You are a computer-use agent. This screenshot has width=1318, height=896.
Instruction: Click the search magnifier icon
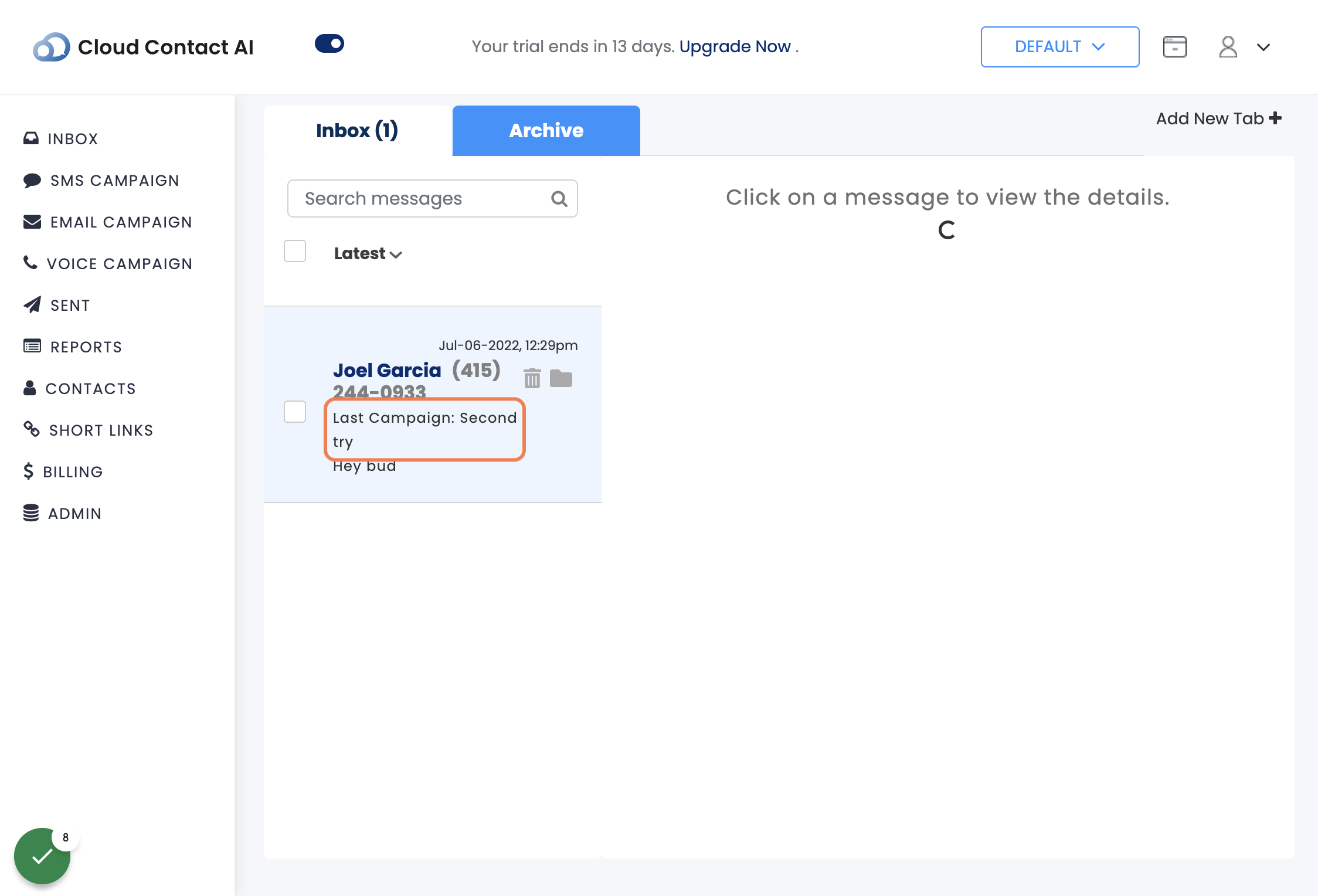[x=559, y=199]
